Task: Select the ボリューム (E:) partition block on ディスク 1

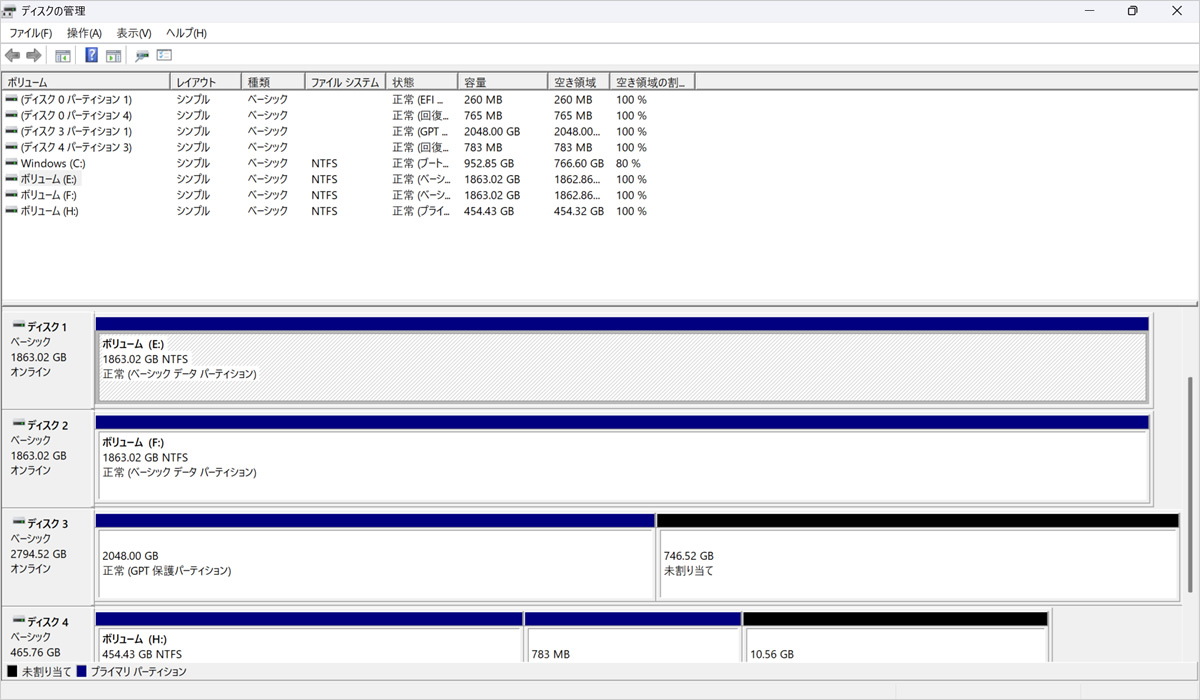Action: click(x=620, y=366)
